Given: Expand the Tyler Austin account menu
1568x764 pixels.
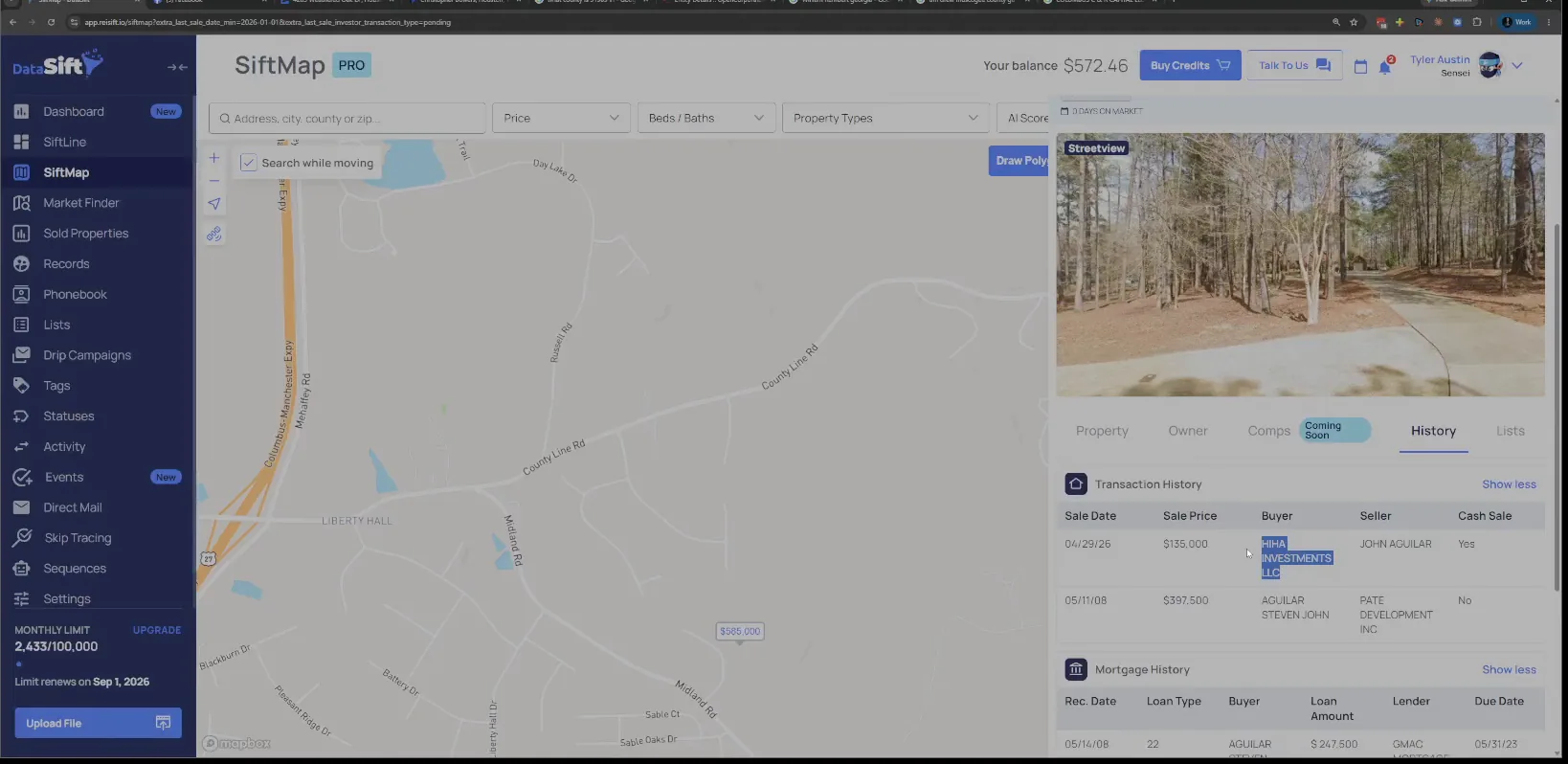Looking at the screenshot, I should (1517, 66).
